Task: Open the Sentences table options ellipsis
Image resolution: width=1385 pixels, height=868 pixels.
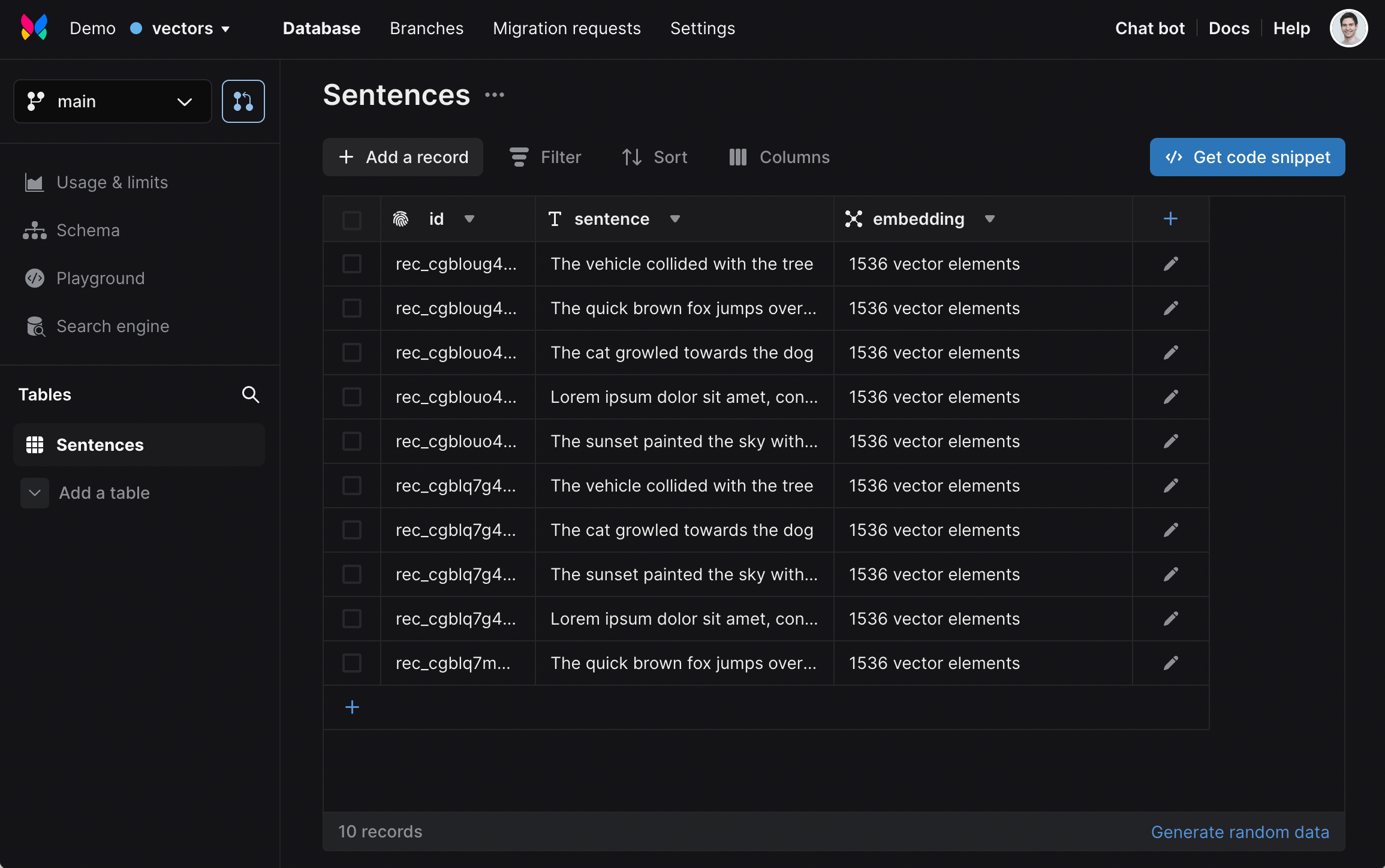Action: click(495, 95)
